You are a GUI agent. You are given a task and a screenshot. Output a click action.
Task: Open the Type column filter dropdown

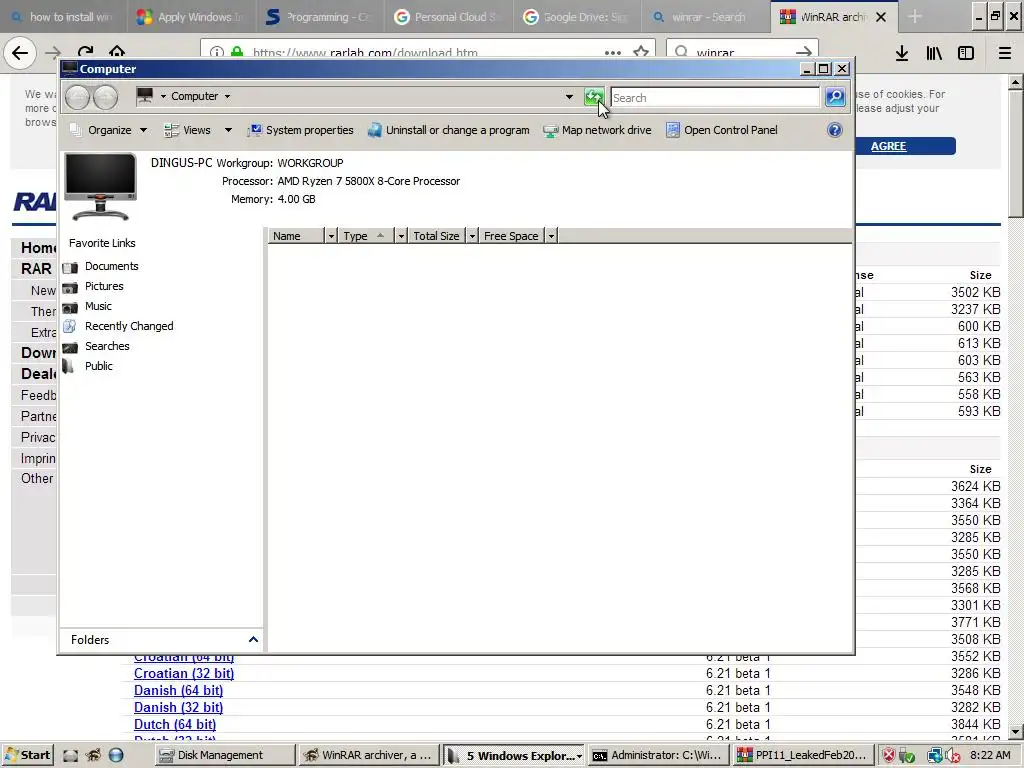tap(402, 236)
